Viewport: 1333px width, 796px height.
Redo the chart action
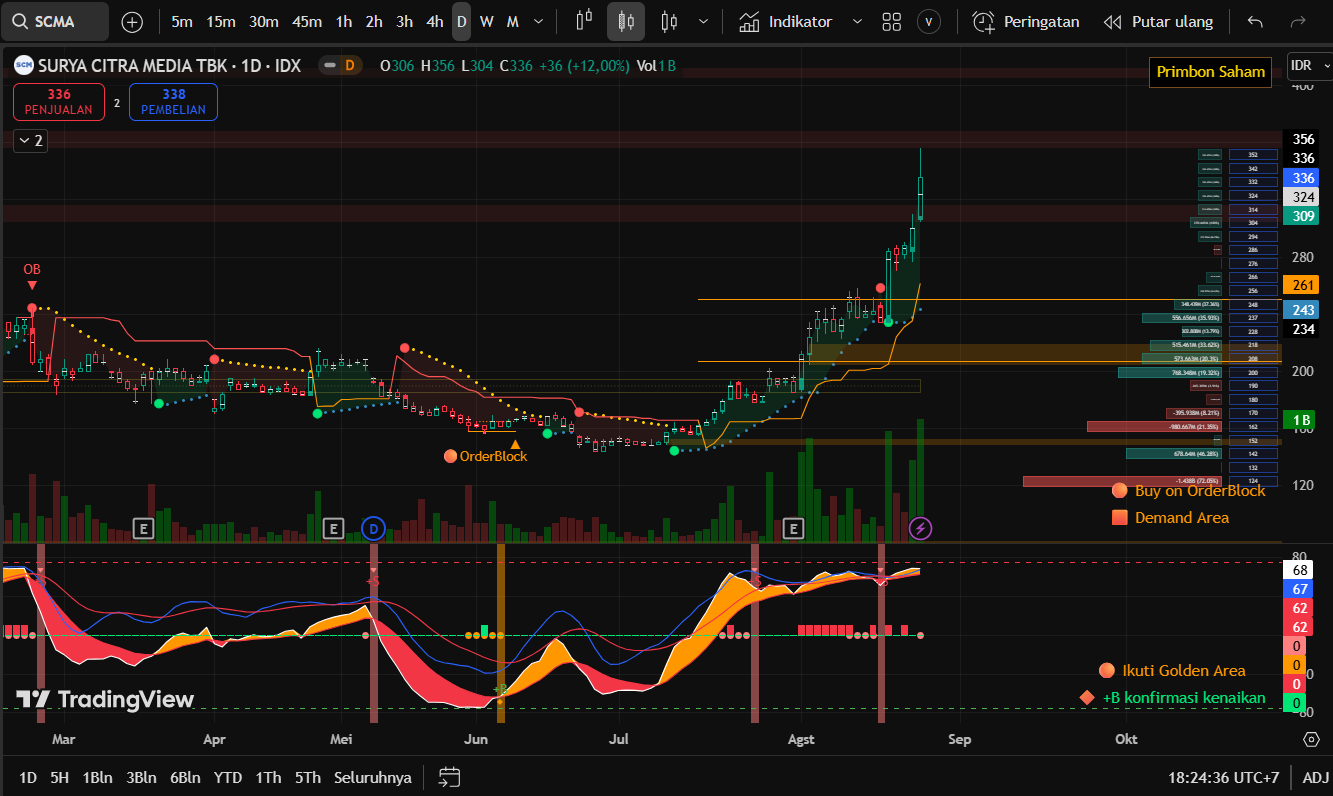(x=1298, y=21)
